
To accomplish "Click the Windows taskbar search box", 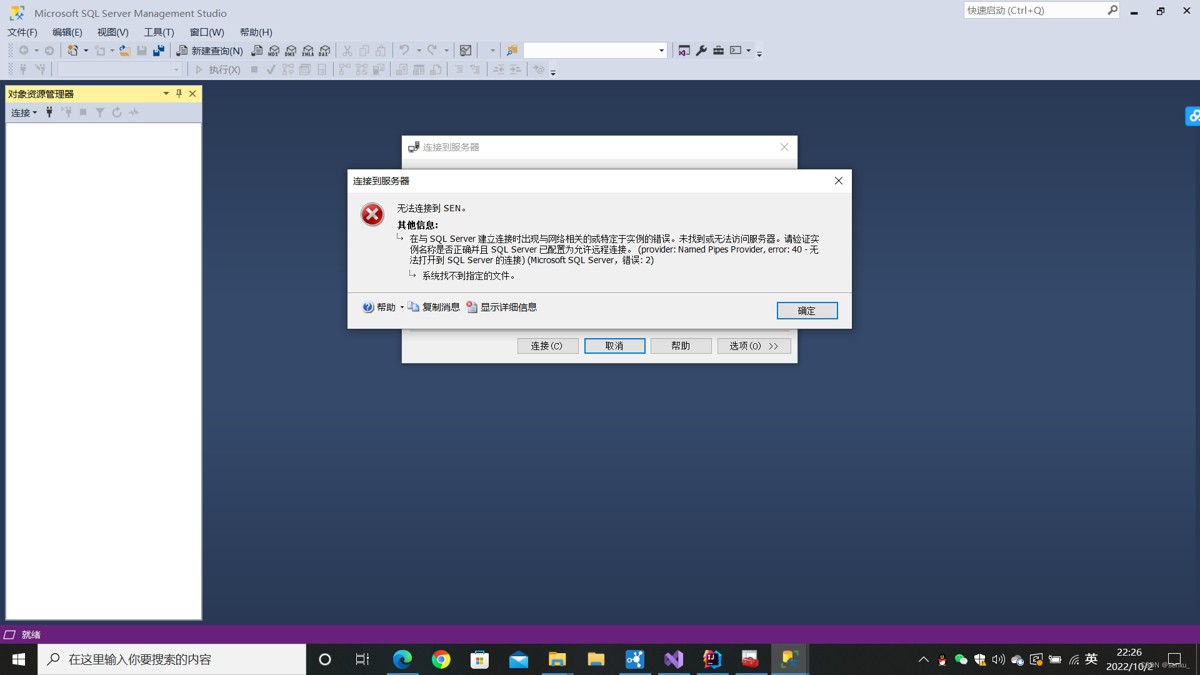I will 172,659.
